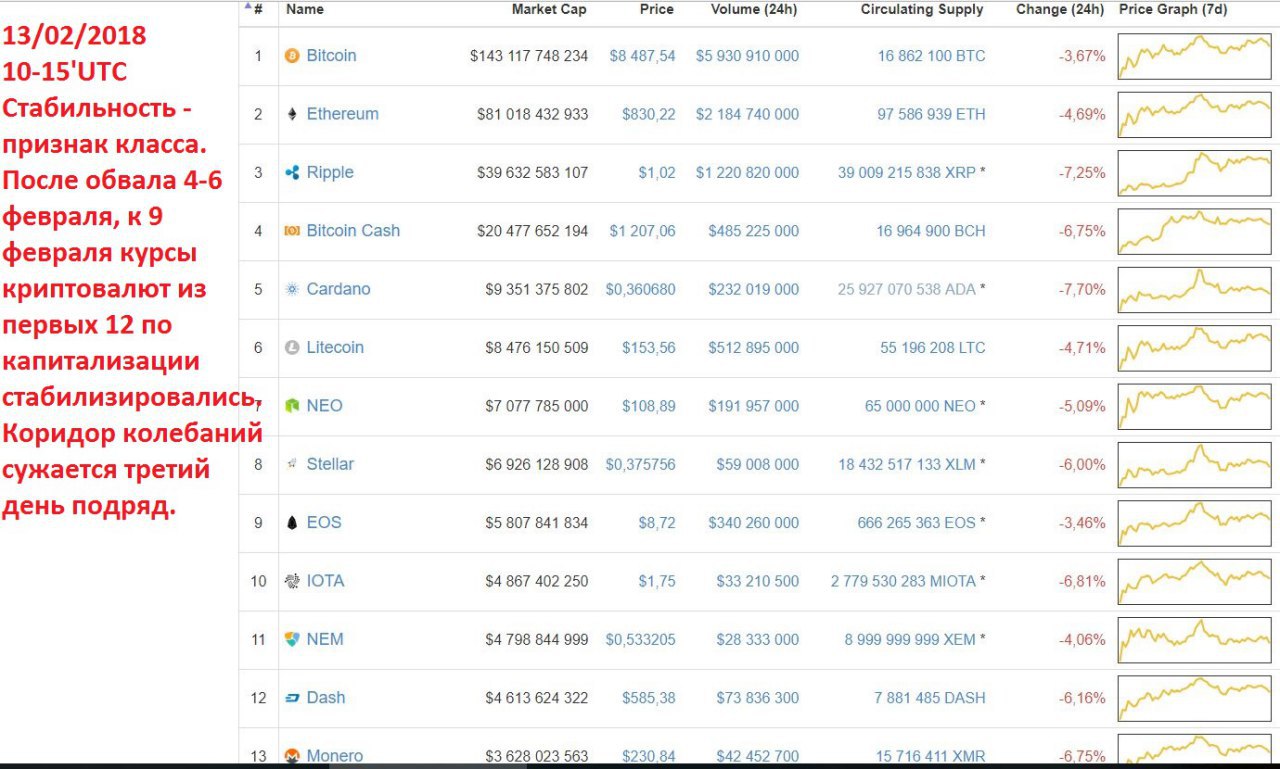Open the Dash name link
The width and height of the screenshot is (1280, 769).
pyautogui.click(x=326, y=698)
